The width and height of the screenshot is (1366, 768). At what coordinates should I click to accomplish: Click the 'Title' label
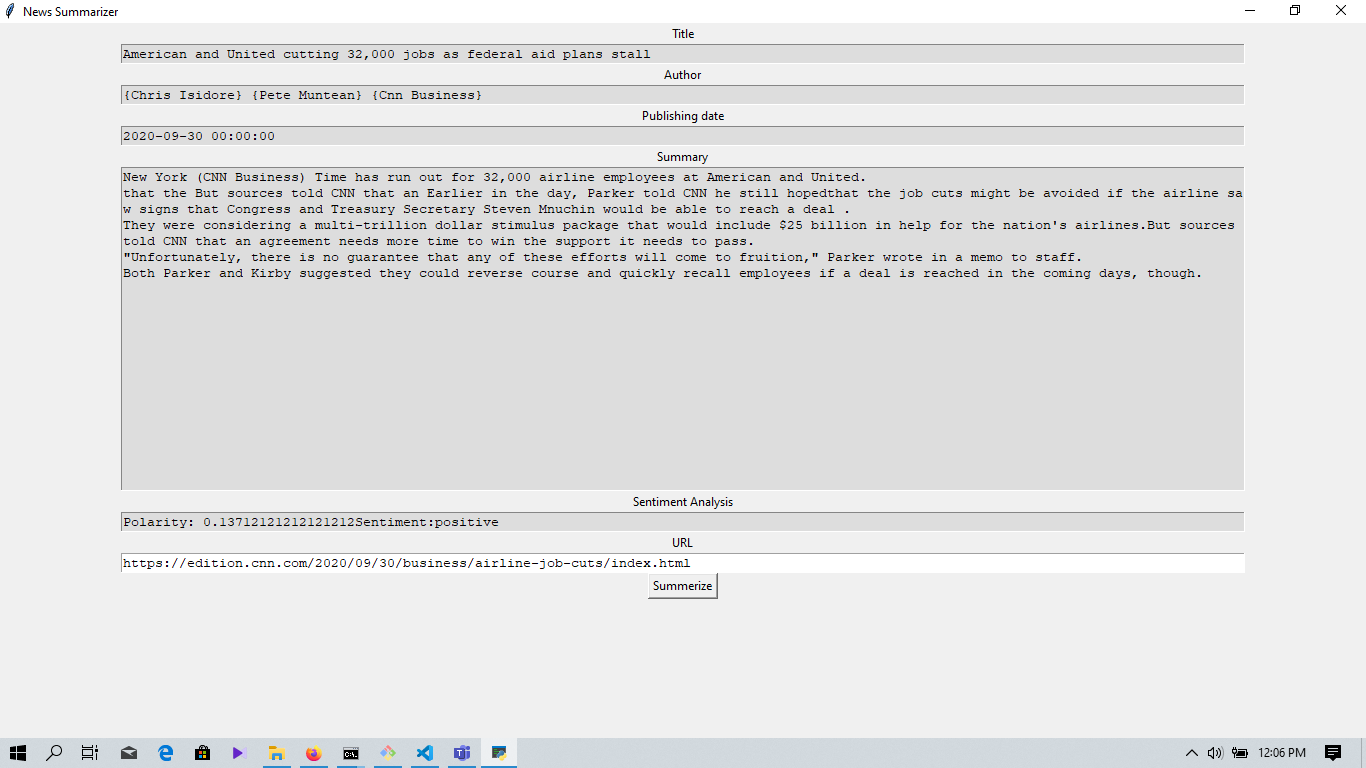(682, 34)
